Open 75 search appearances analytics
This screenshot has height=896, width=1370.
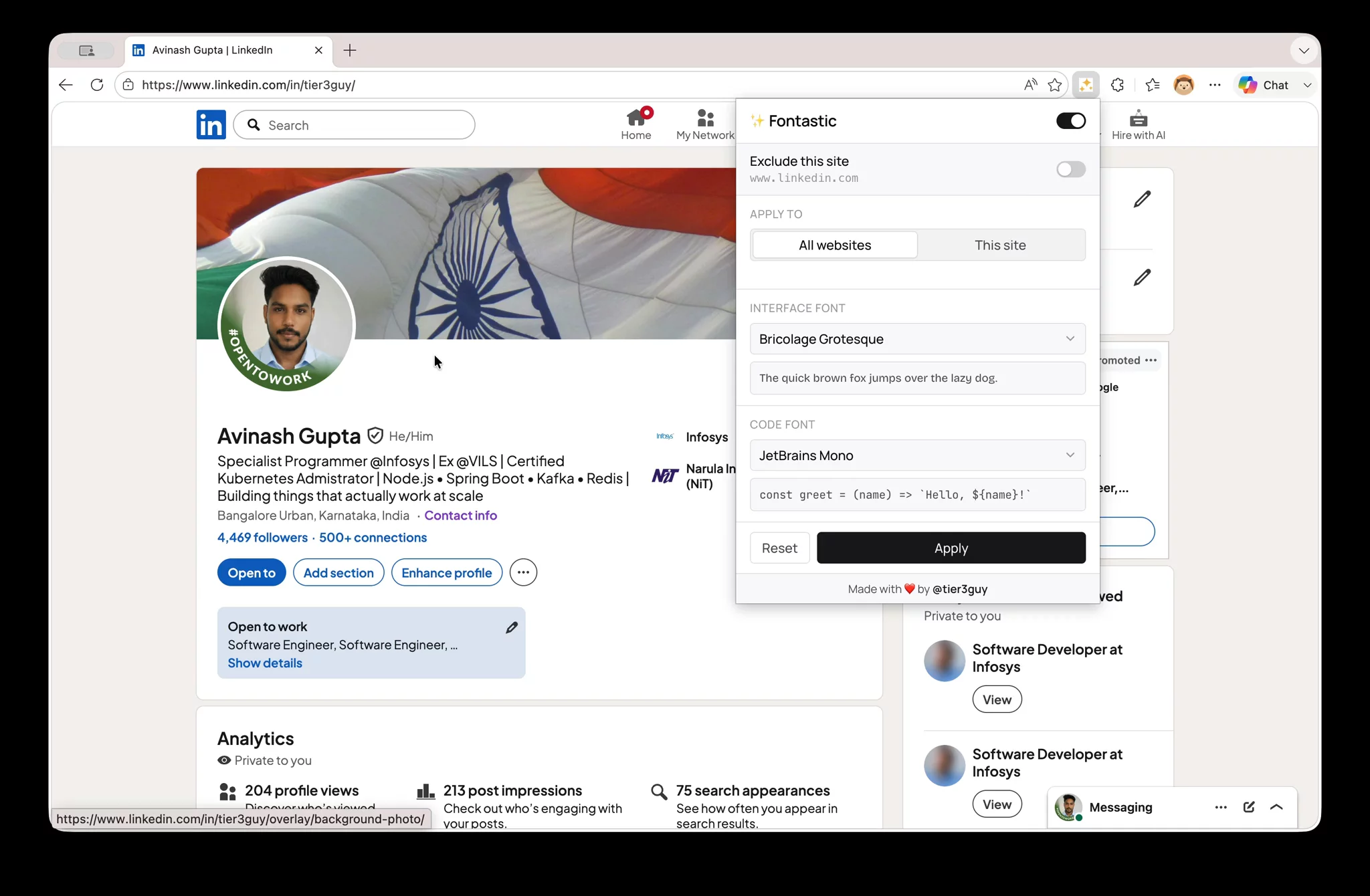click(753, 791)
